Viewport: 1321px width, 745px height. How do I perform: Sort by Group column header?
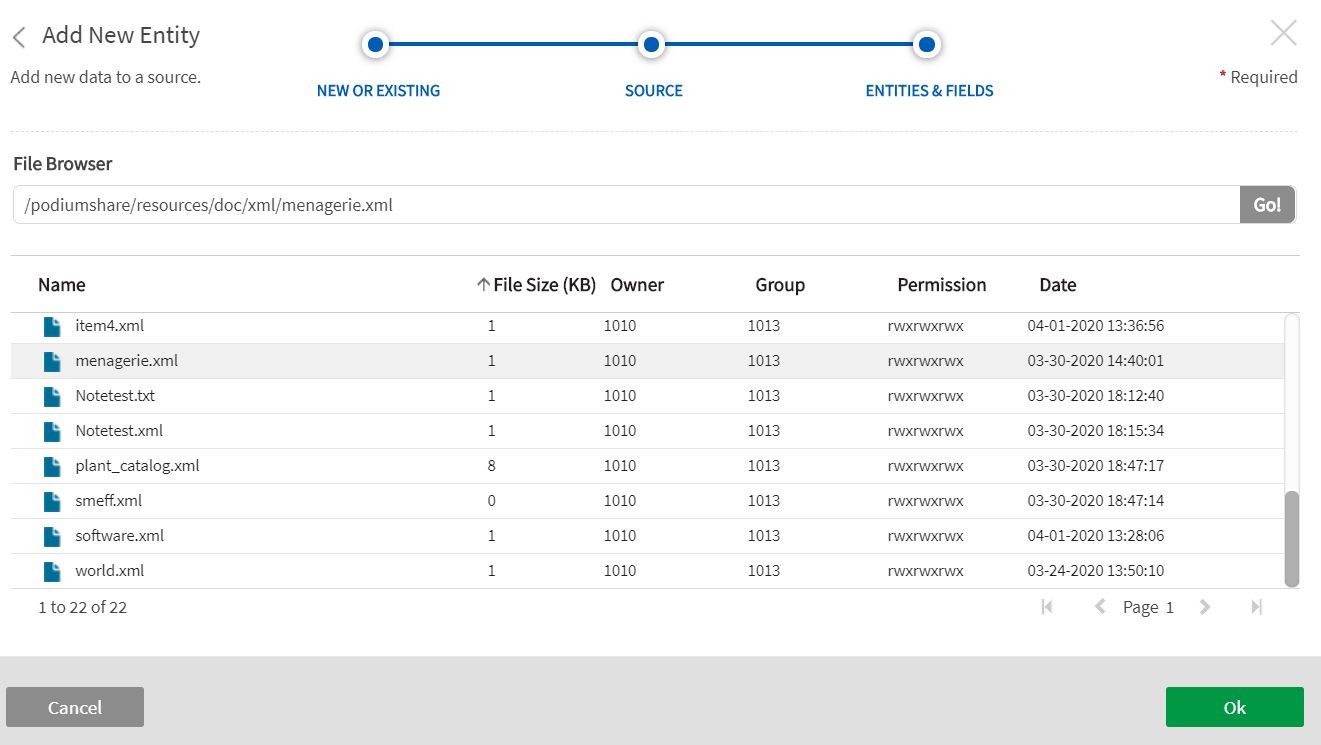click(x=780, y=285)
